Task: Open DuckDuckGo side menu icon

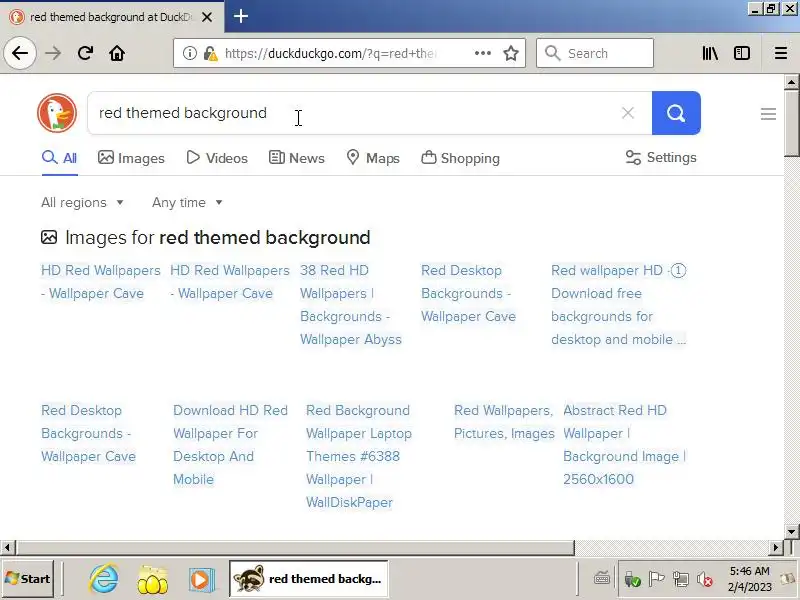Action: (x=768, y=114)
